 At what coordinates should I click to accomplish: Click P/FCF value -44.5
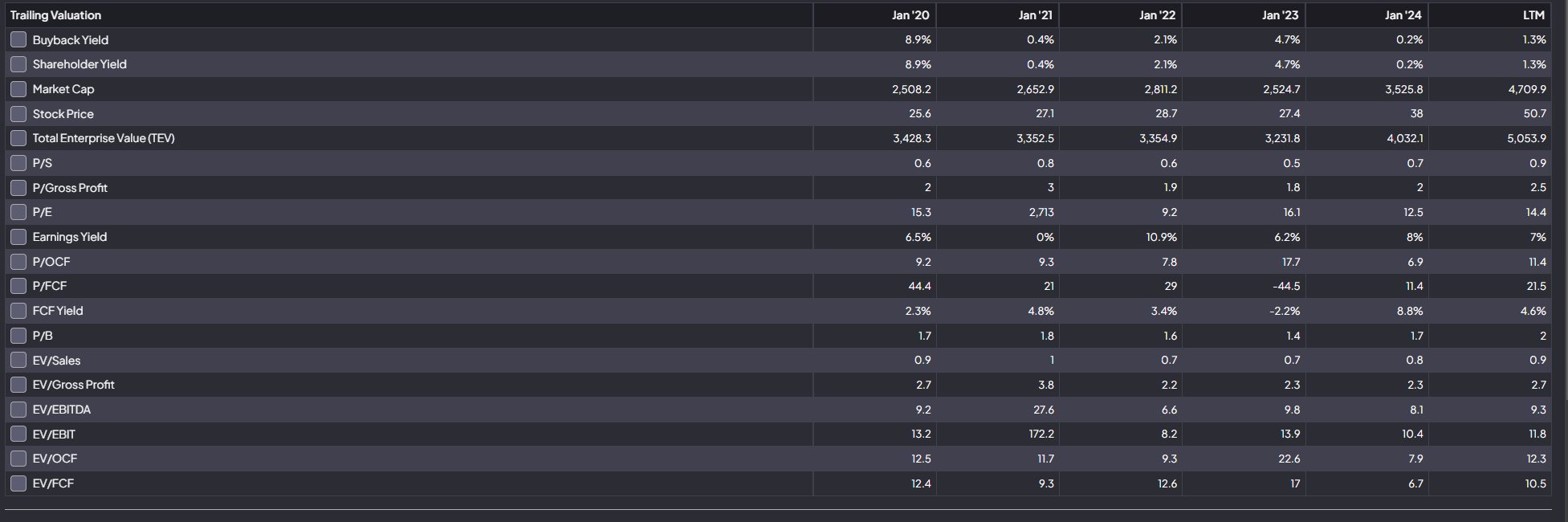(x=1286, y=286)
